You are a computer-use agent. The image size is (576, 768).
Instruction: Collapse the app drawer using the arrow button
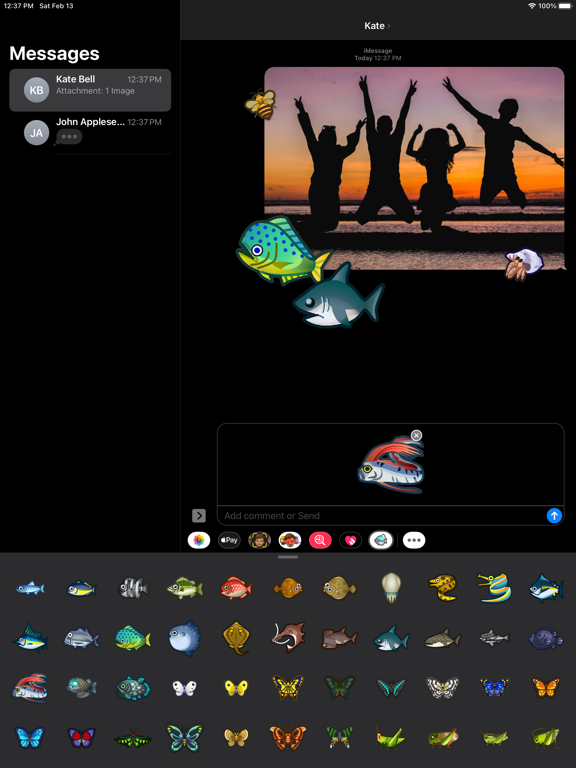(199, 515)
